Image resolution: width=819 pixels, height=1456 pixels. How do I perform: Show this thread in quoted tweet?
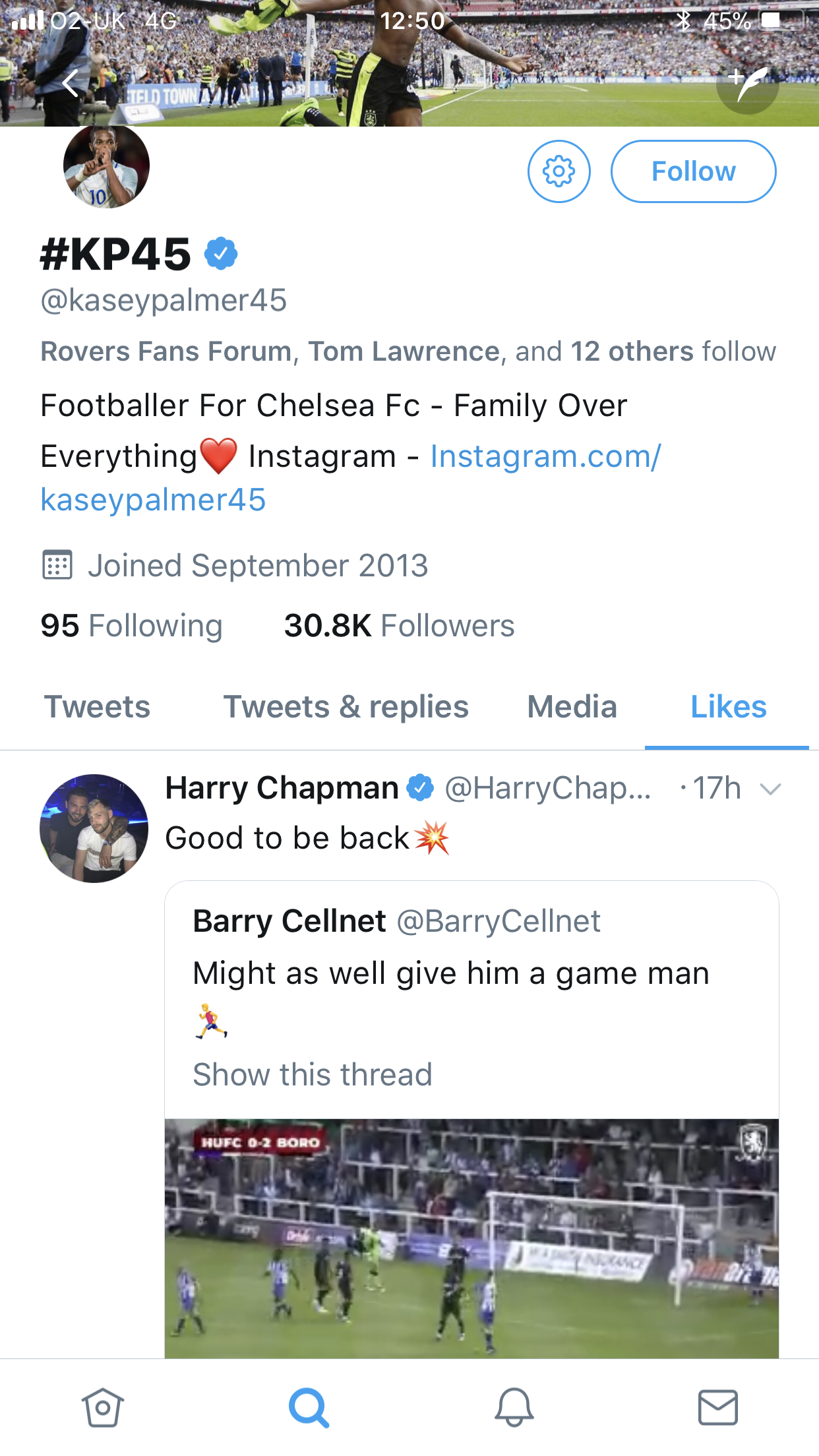click(x=313, y=1074)
